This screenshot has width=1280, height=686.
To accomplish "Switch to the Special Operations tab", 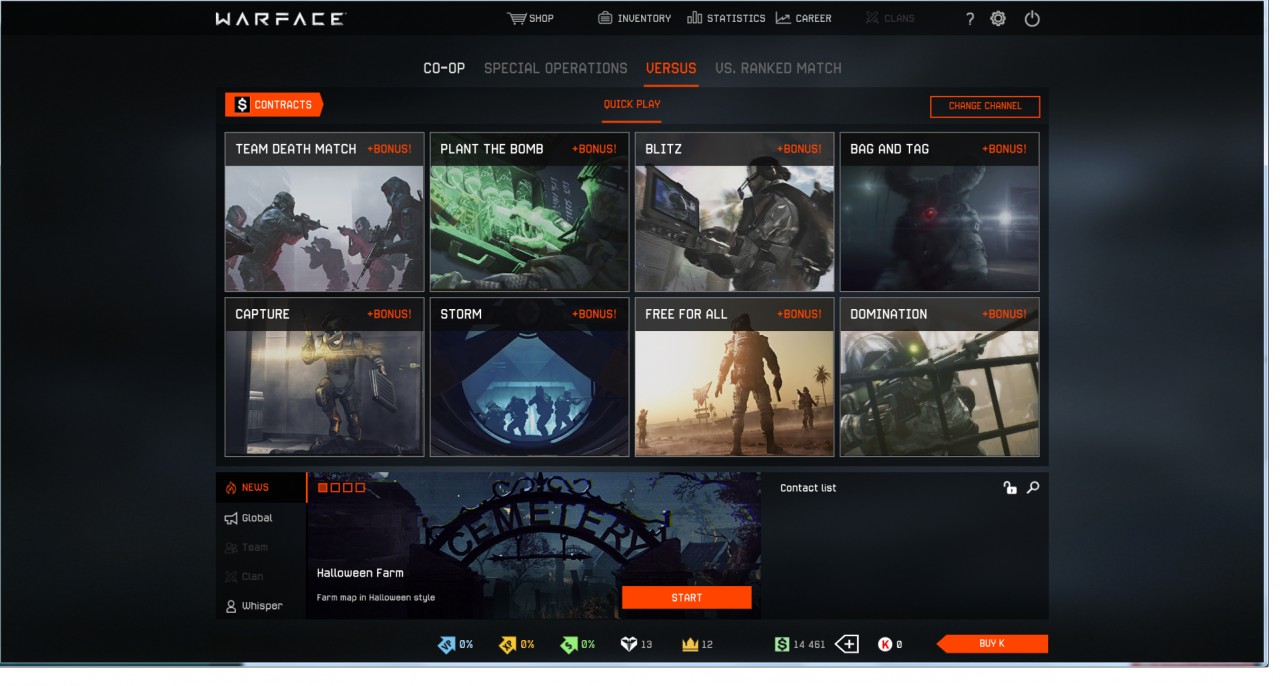I will pyautogui.click(x=556, y=68).
